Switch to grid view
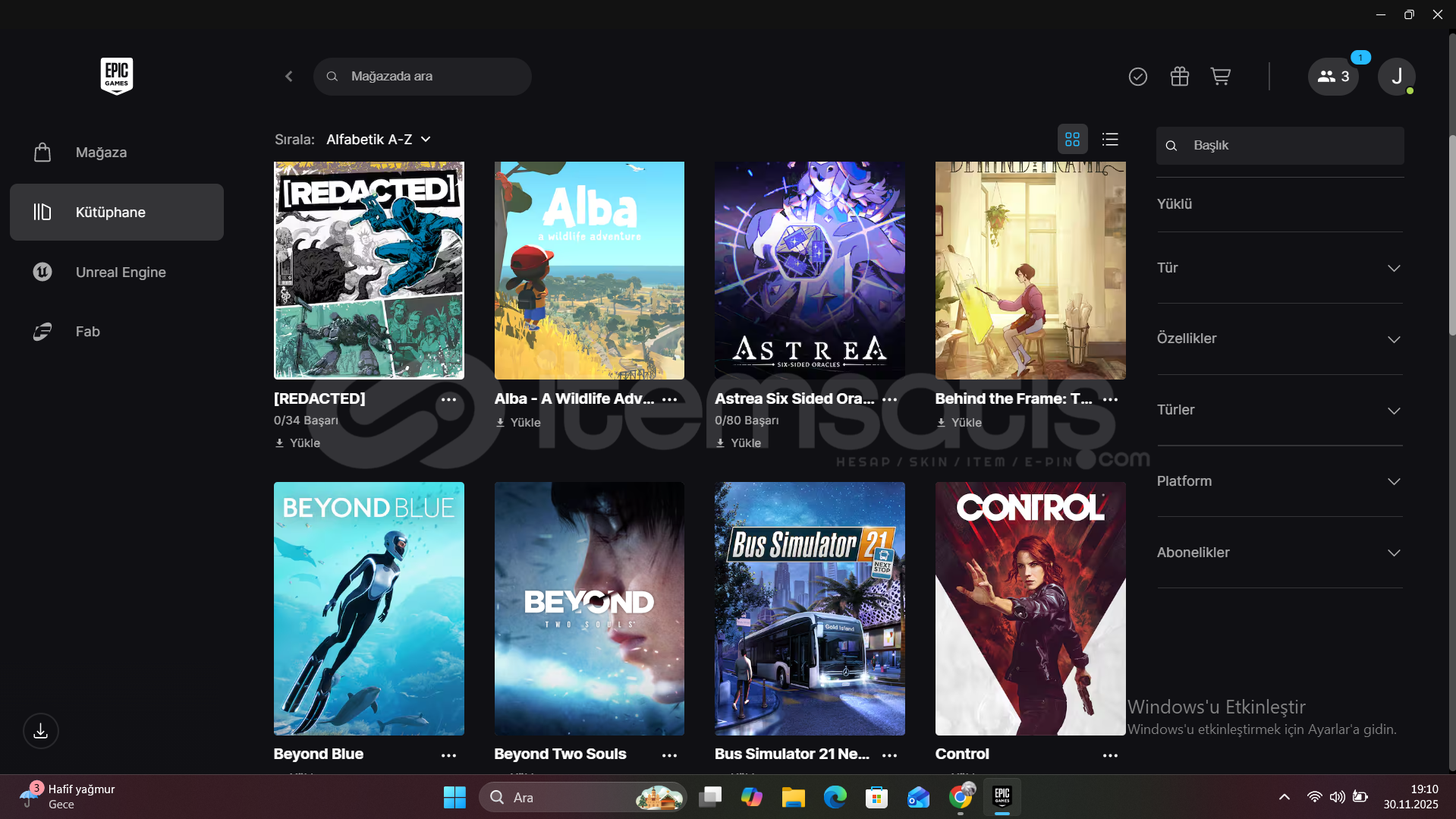 [x=1072, y=140]
